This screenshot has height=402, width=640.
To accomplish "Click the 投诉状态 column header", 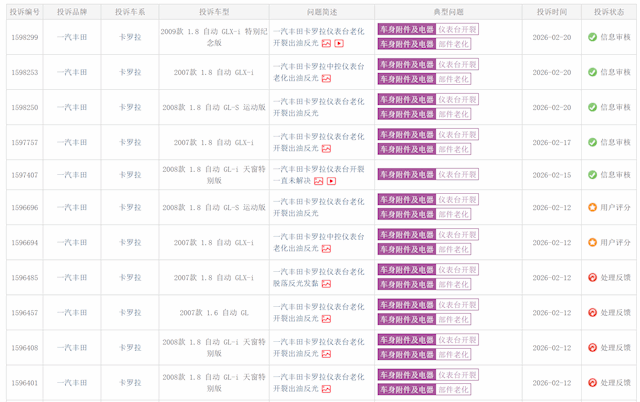I will tap(609, 11).
